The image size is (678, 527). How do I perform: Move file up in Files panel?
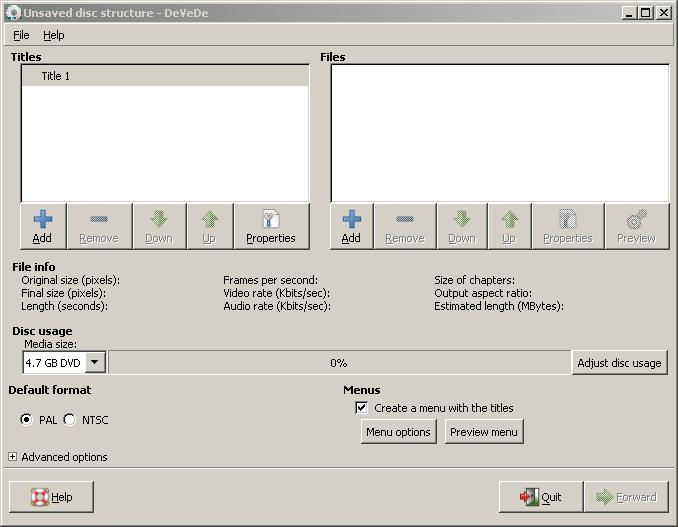510,226
